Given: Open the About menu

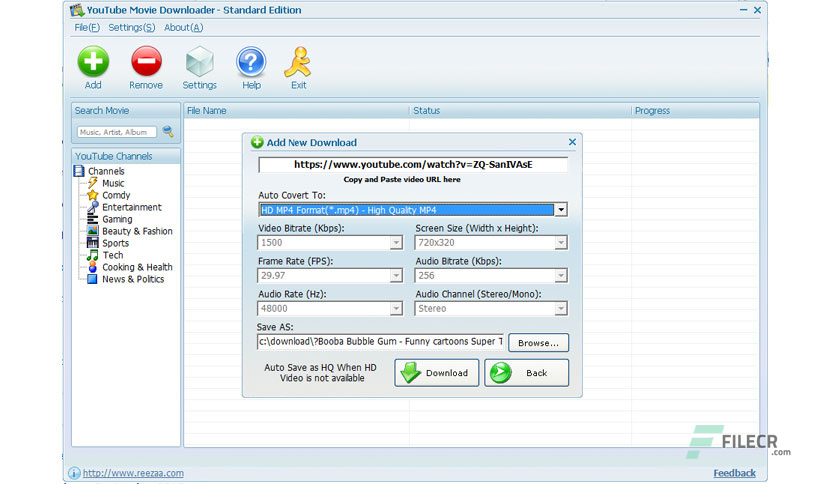Looking at the screenshot, I should tap(183, 27).
